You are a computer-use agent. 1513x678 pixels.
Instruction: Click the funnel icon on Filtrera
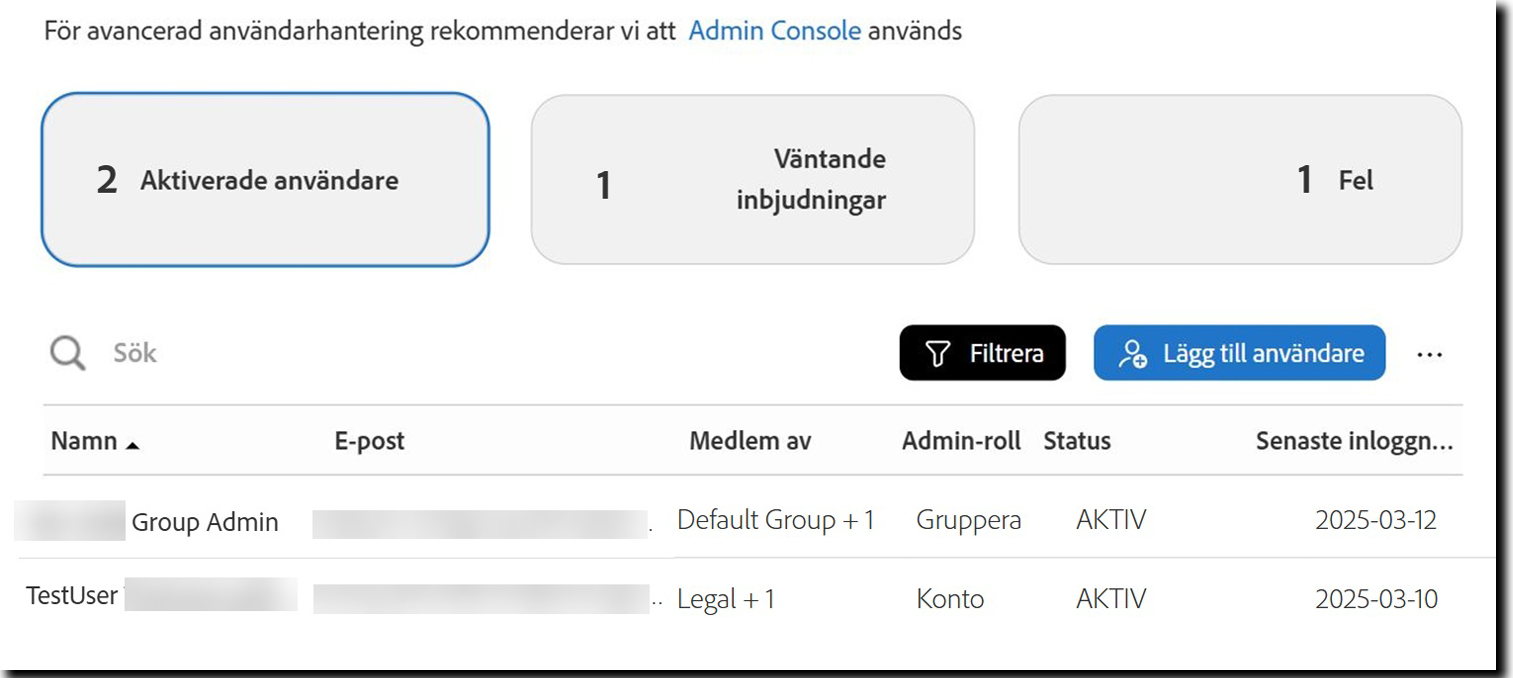[x=936, y=352]
